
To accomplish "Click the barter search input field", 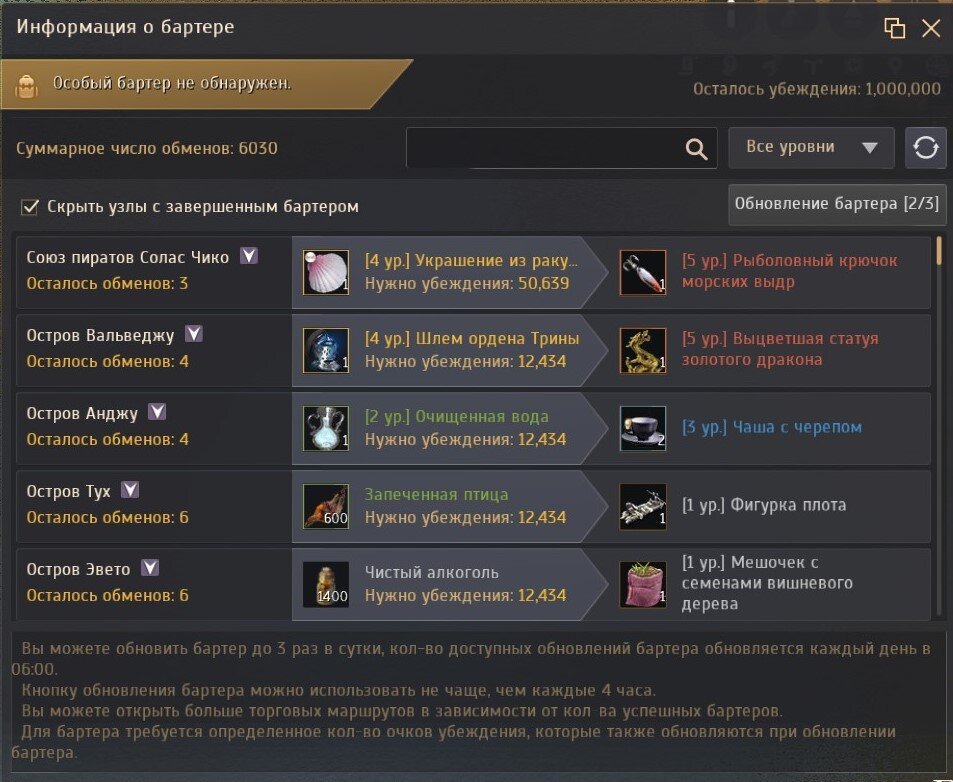I will pyautogui.click(x=562, y=148).
